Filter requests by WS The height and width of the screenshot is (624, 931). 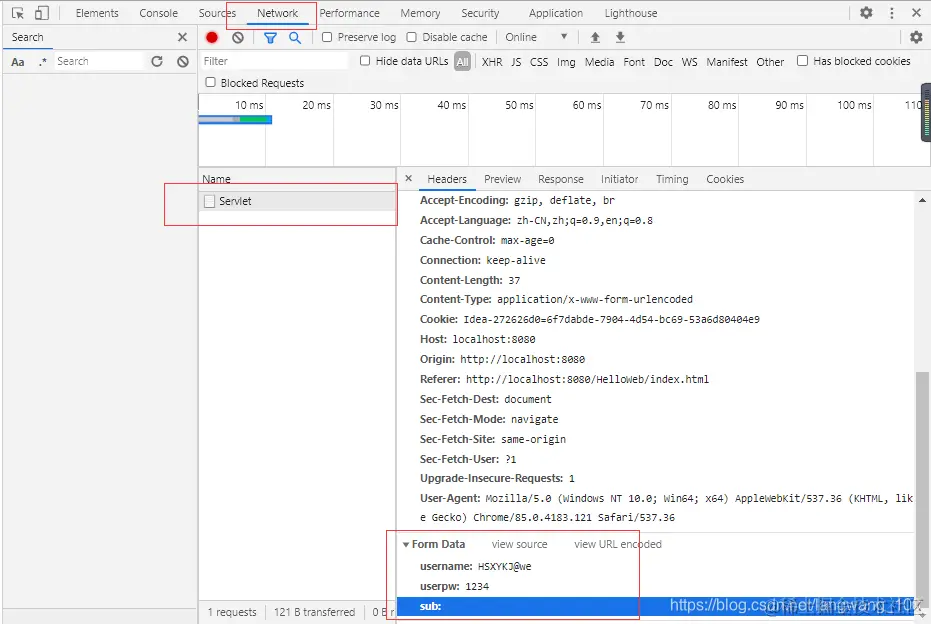[689, 62]
